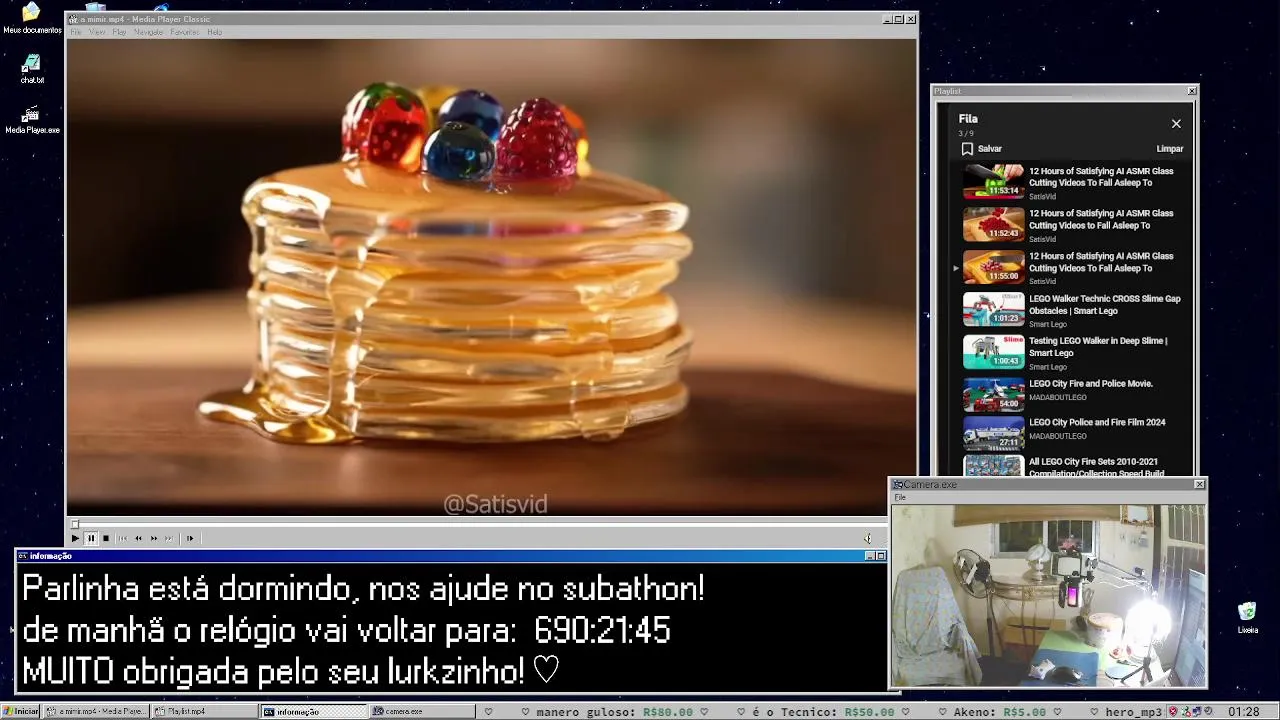Click the Media Player Classic title bar icon

(73, 19)
